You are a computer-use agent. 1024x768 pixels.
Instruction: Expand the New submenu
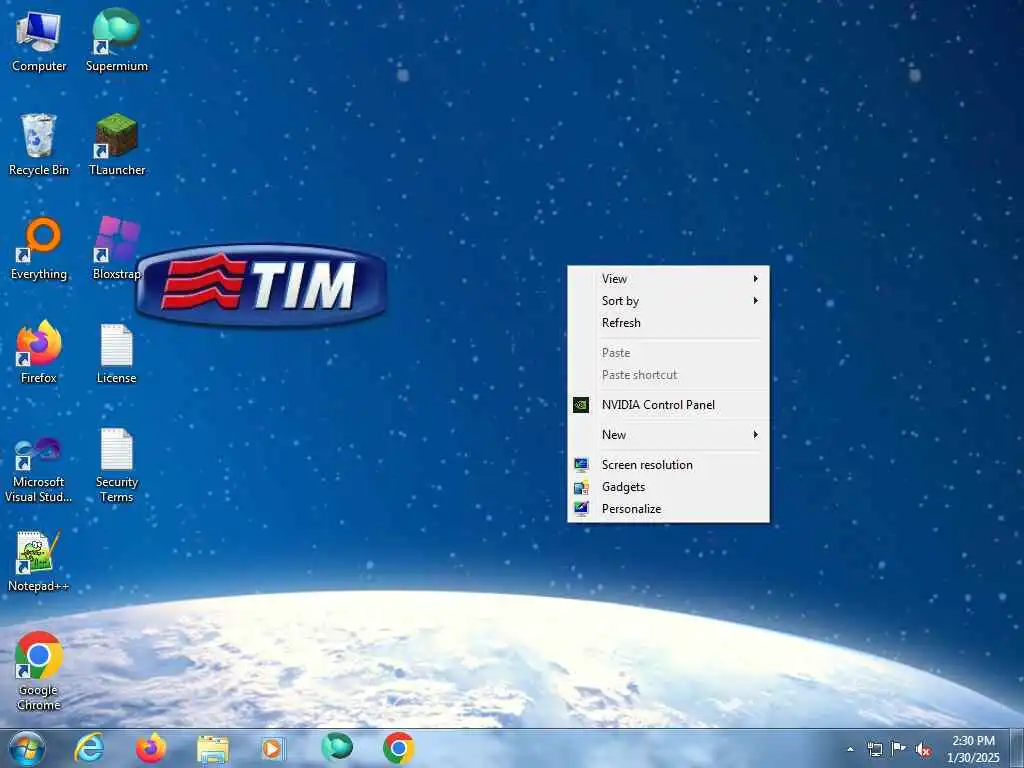tap(668, 435)
